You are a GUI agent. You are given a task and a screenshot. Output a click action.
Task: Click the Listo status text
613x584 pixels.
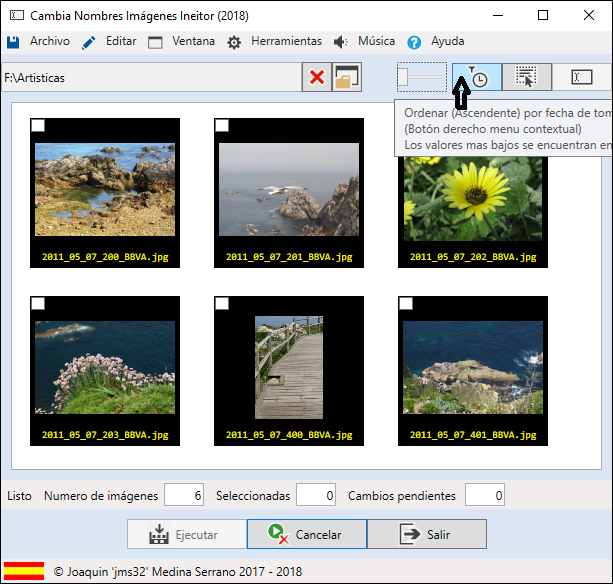(x=19, y=496)
